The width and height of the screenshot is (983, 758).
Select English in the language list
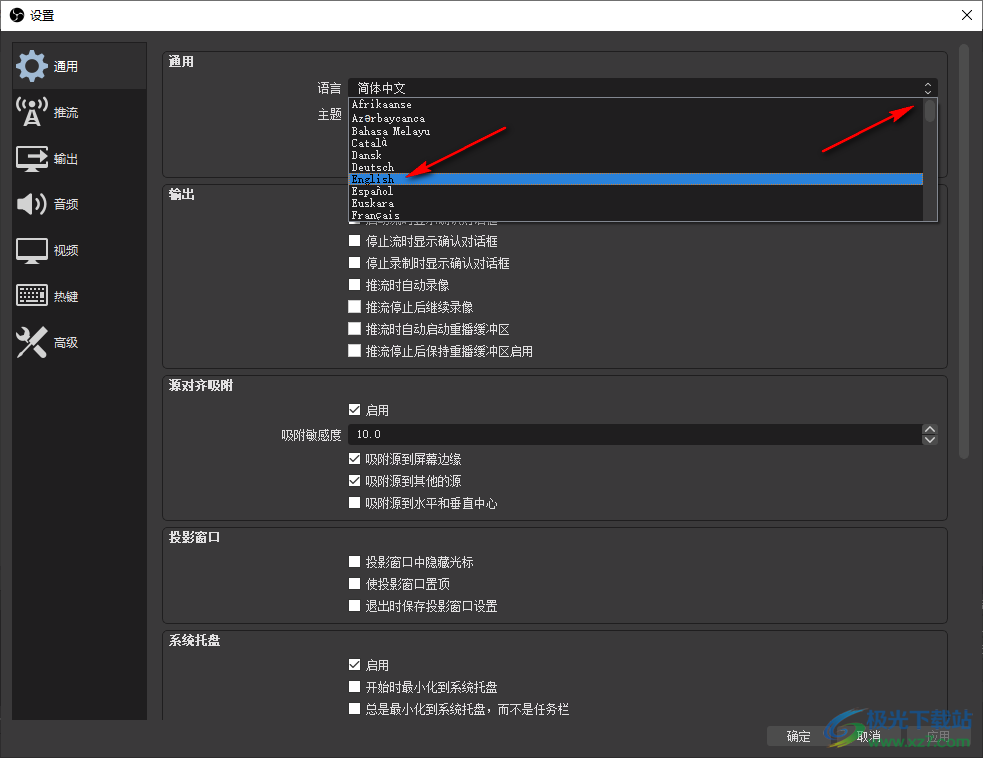tap(636, 179)
